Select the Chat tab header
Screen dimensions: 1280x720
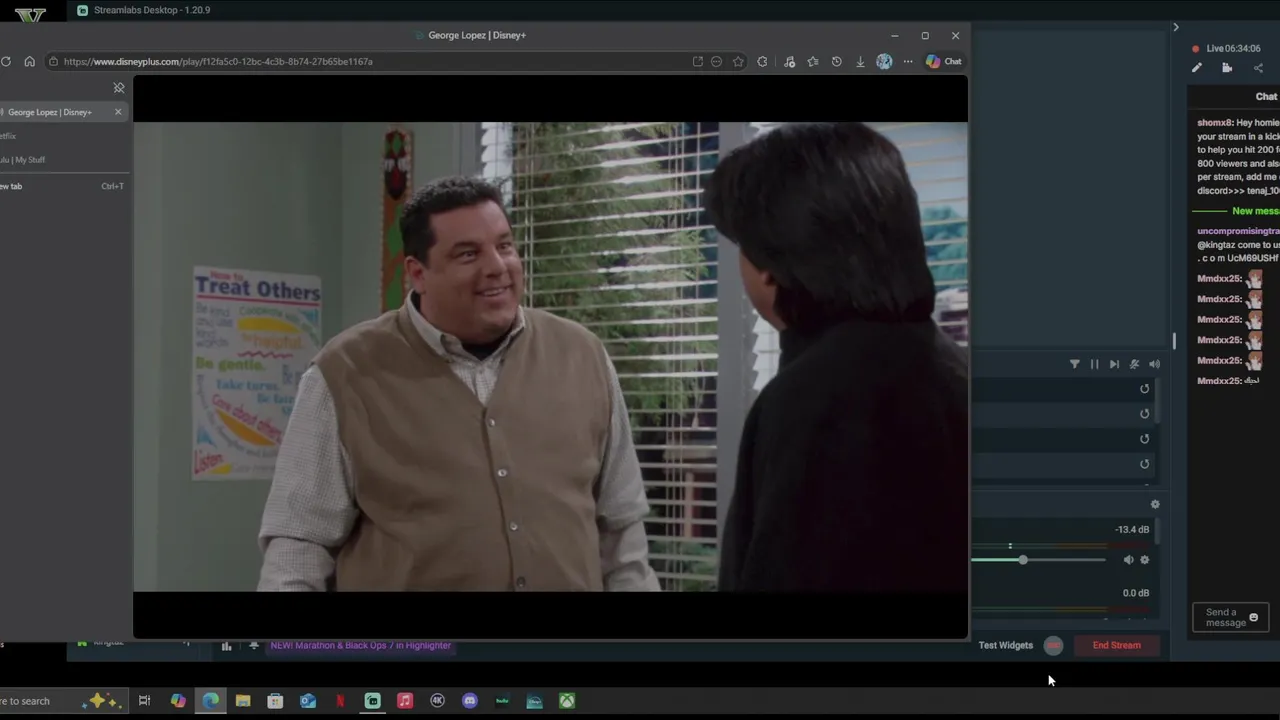click(1266, 97)
